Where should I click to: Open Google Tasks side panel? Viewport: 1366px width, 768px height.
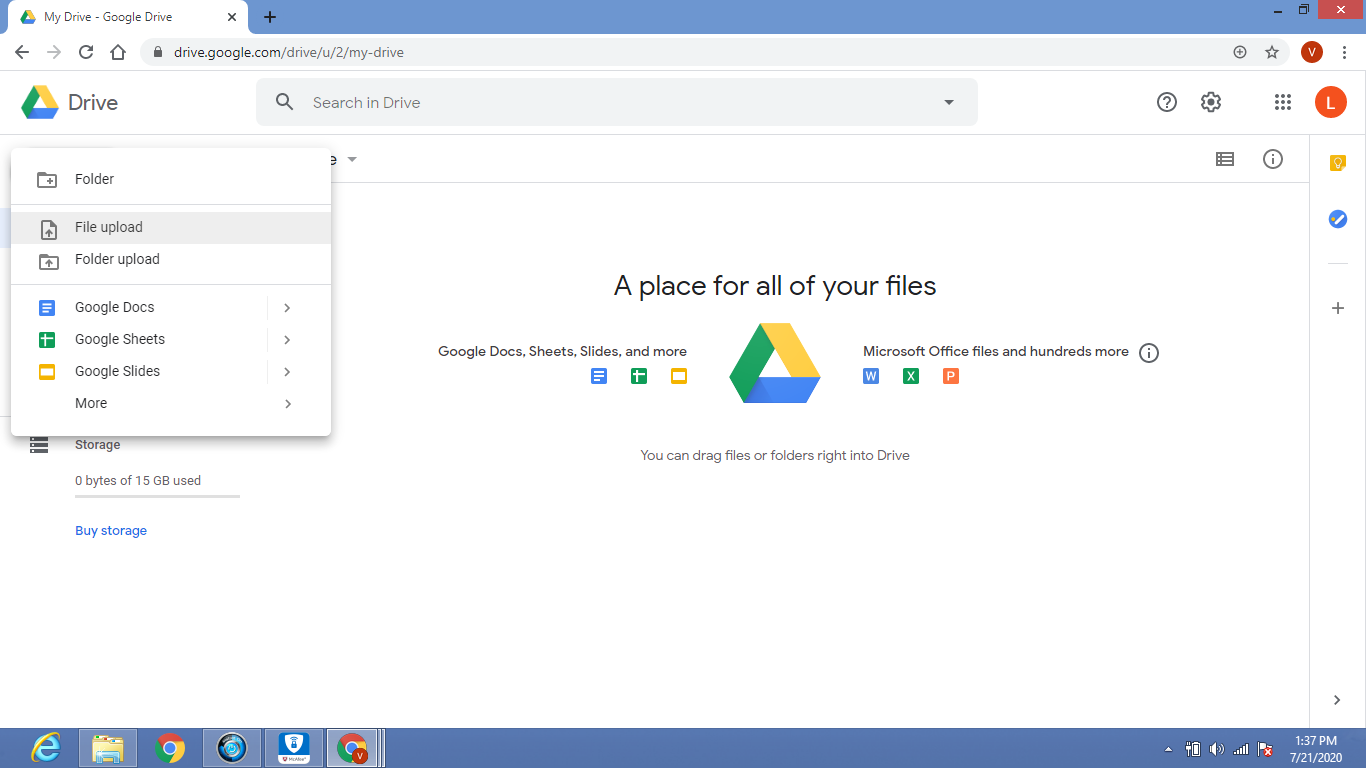tap(1338, 219)
